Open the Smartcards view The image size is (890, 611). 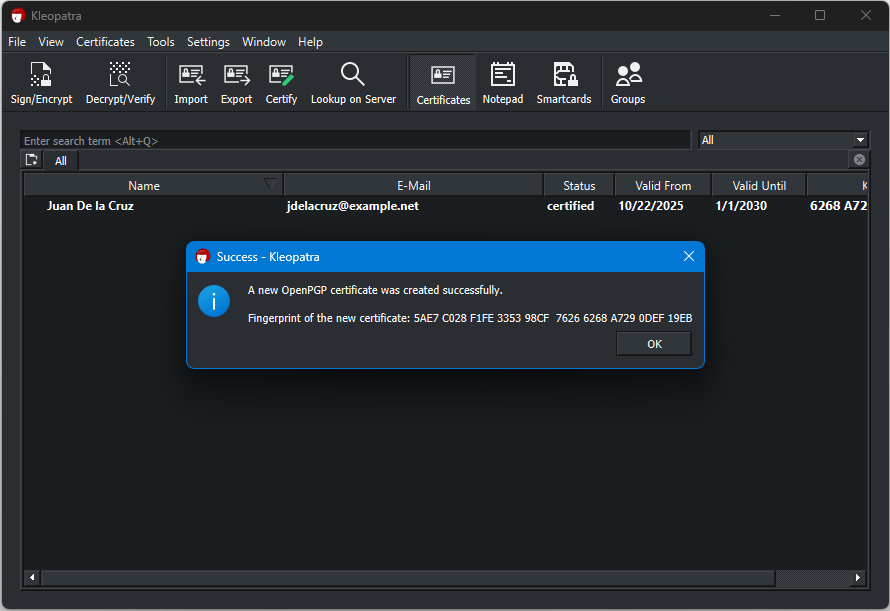click(564, 83)
